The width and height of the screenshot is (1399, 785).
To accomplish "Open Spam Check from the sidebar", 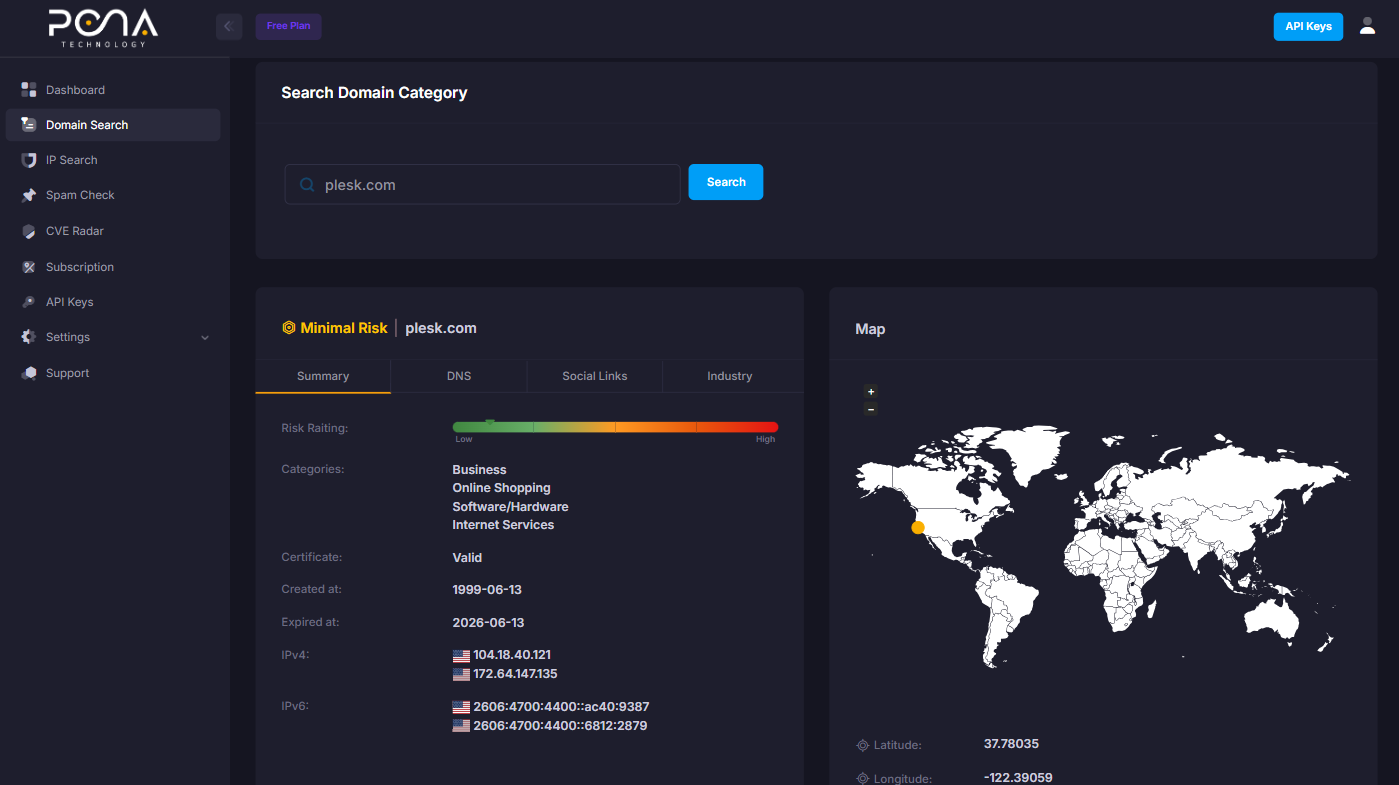I will [x=113, y=195].
